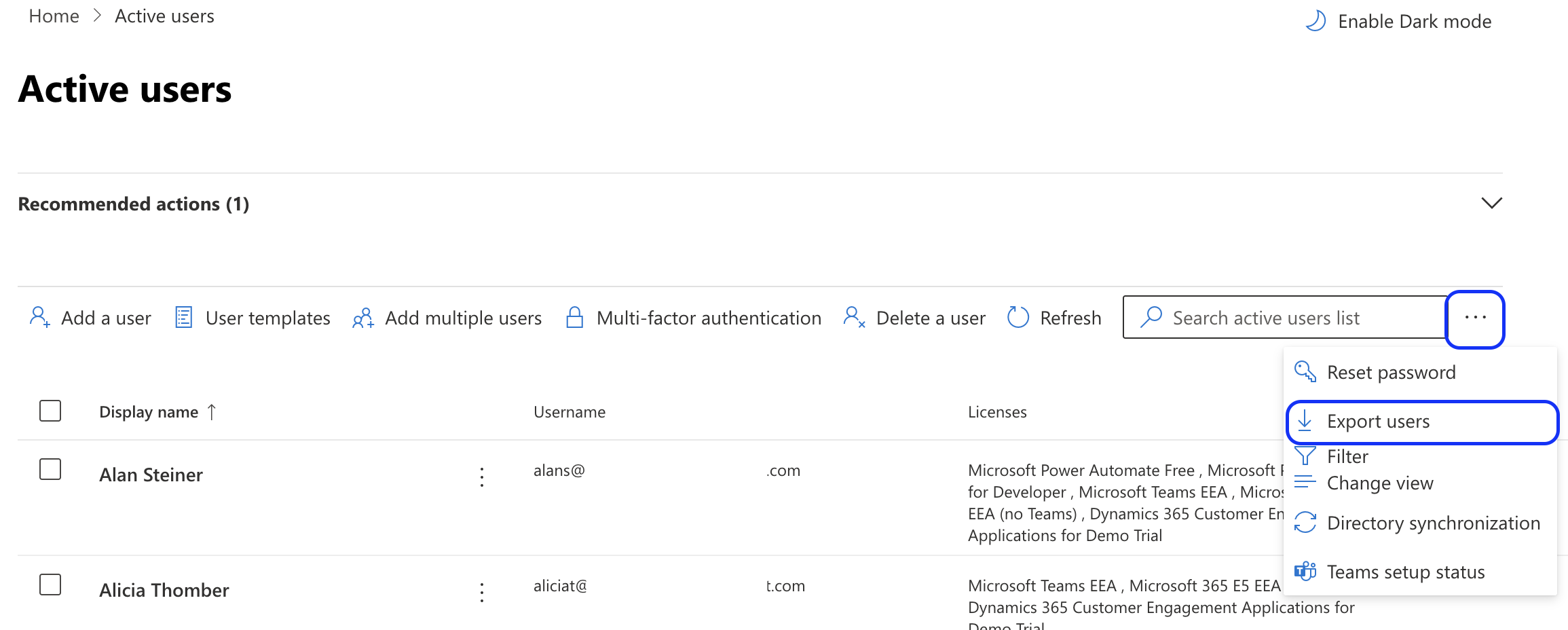Check the select-all users checkbox
The width and height of the screenshot is (1568, 630).
[x=50, y=411]
